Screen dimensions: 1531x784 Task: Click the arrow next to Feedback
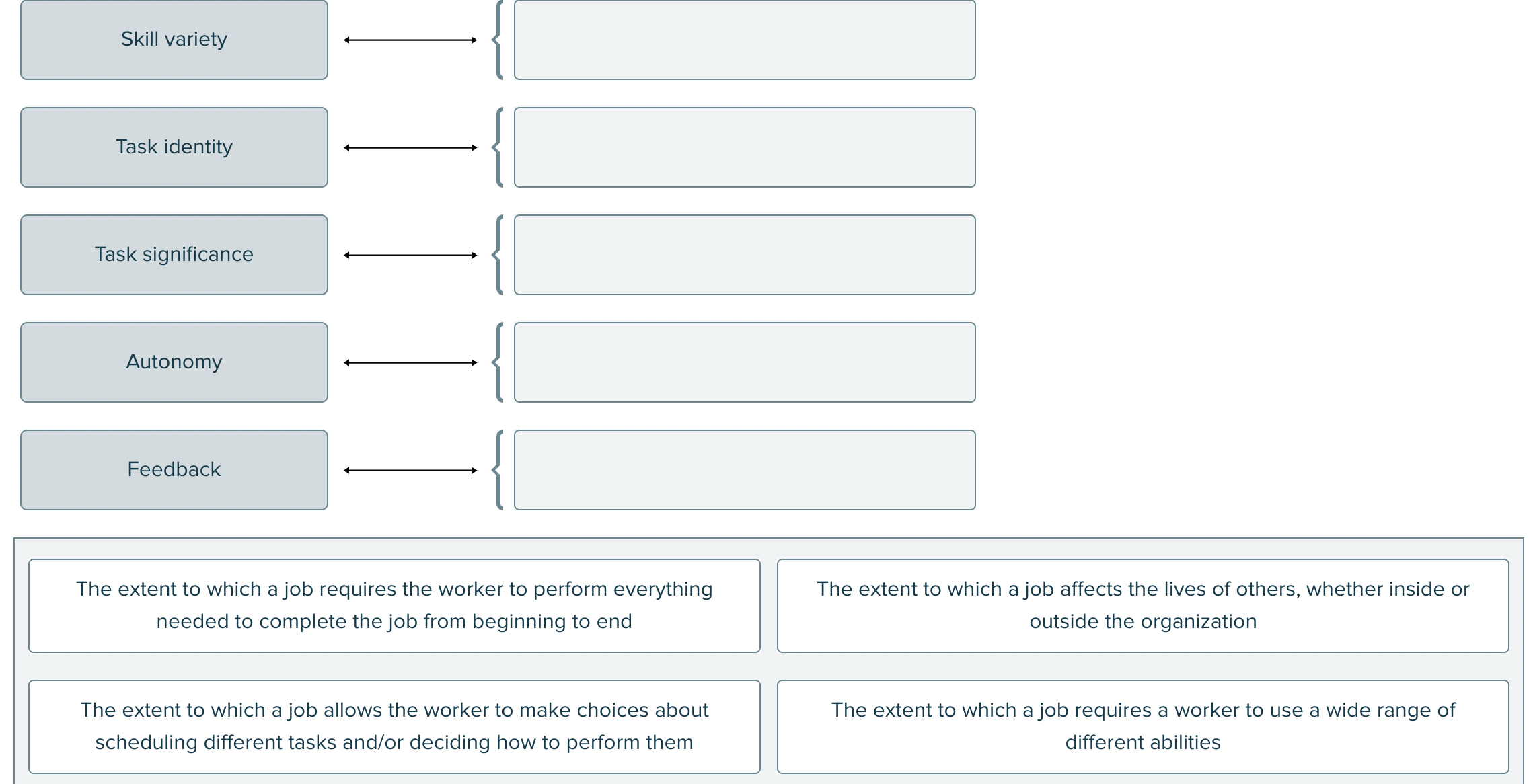[x=409, y=469]
